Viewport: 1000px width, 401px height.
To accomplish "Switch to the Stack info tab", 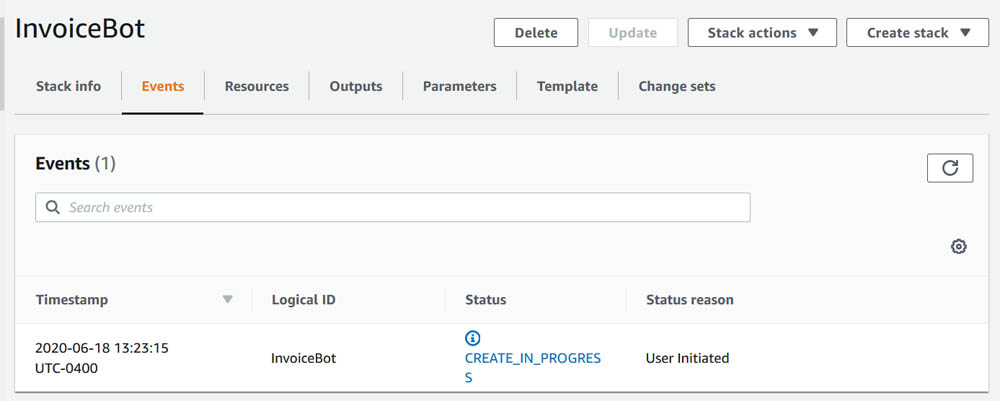I will click(68, 86).
